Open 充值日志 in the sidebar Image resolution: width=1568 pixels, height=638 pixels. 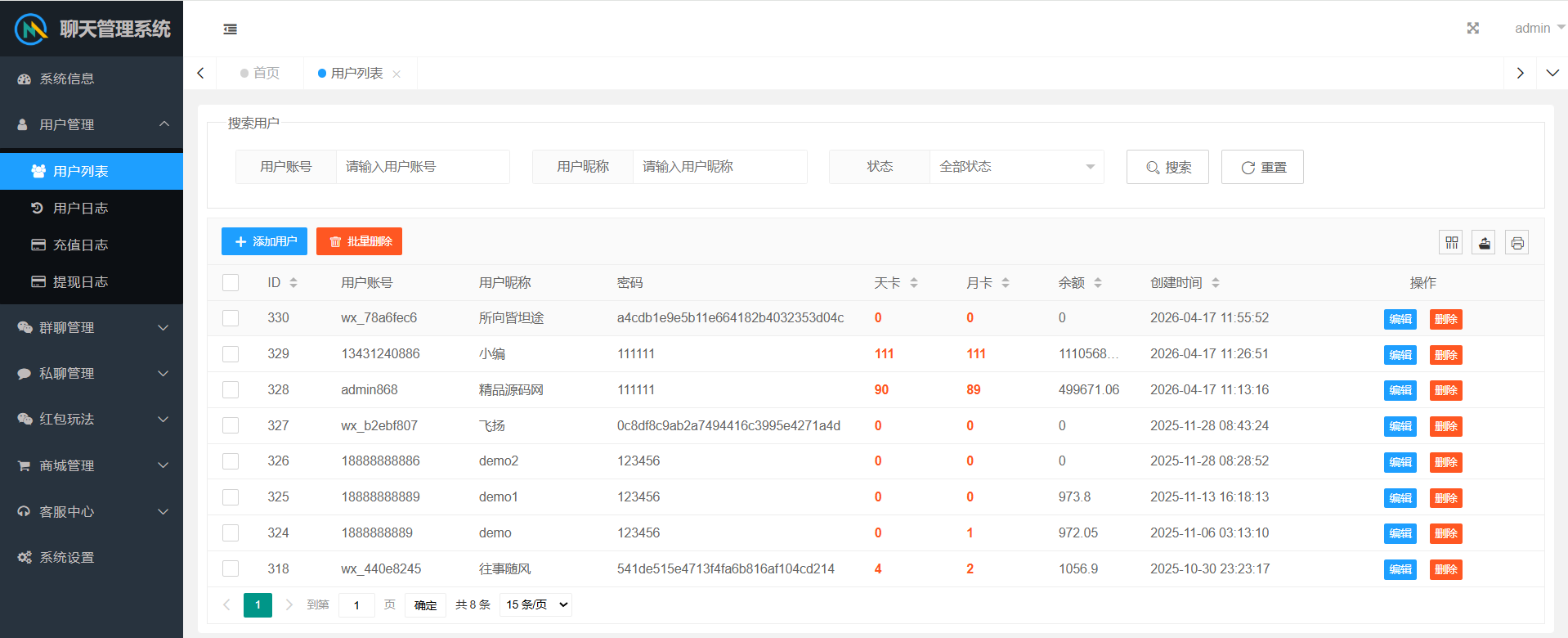[x=80, y=245]
